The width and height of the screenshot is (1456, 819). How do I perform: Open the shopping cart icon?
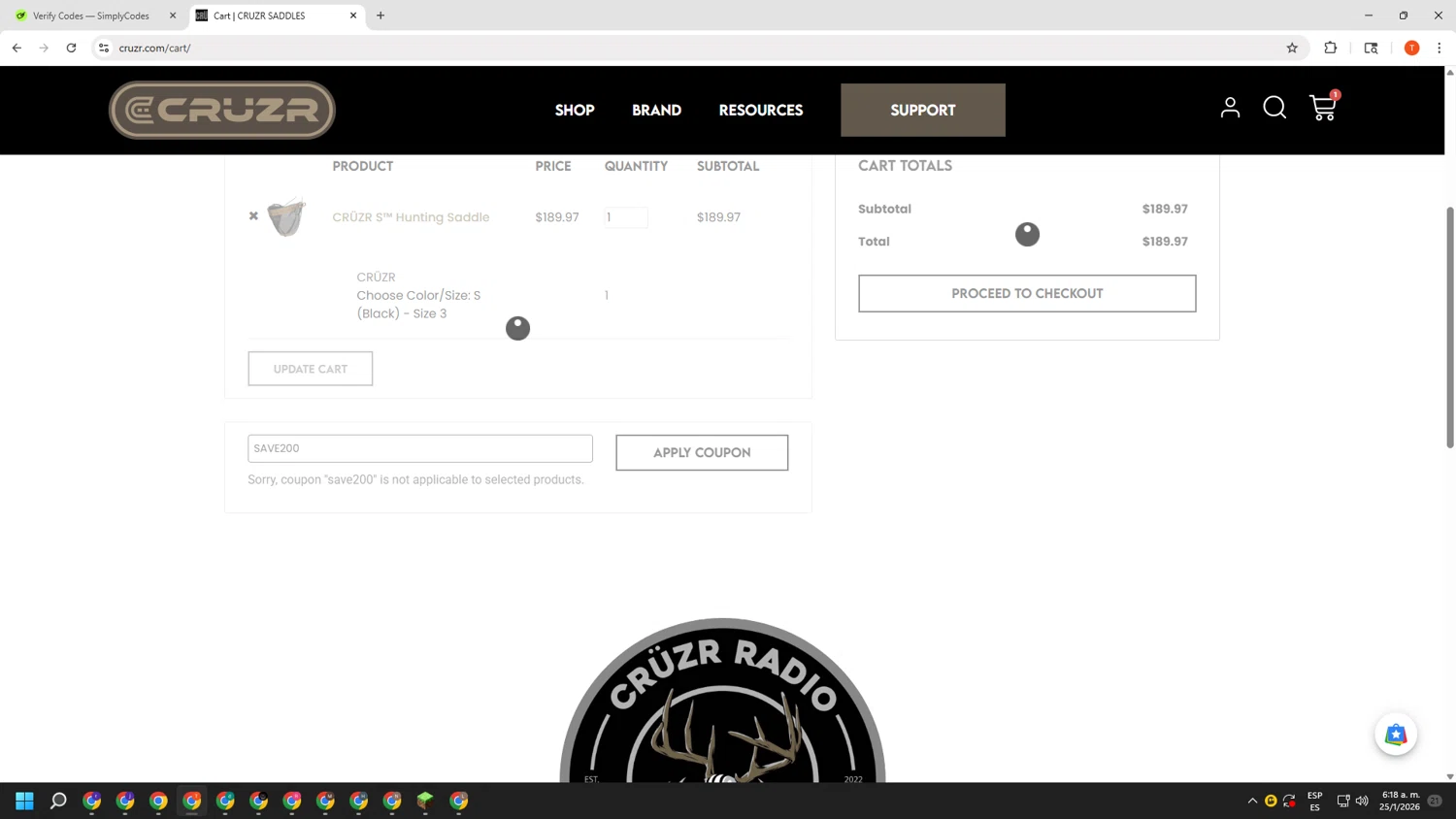coord(1323,107)
